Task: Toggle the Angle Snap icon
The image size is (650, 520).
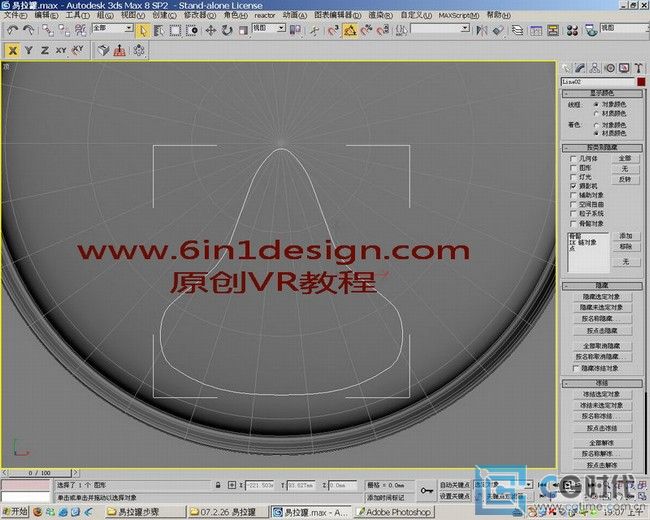Action: point(350,30)
